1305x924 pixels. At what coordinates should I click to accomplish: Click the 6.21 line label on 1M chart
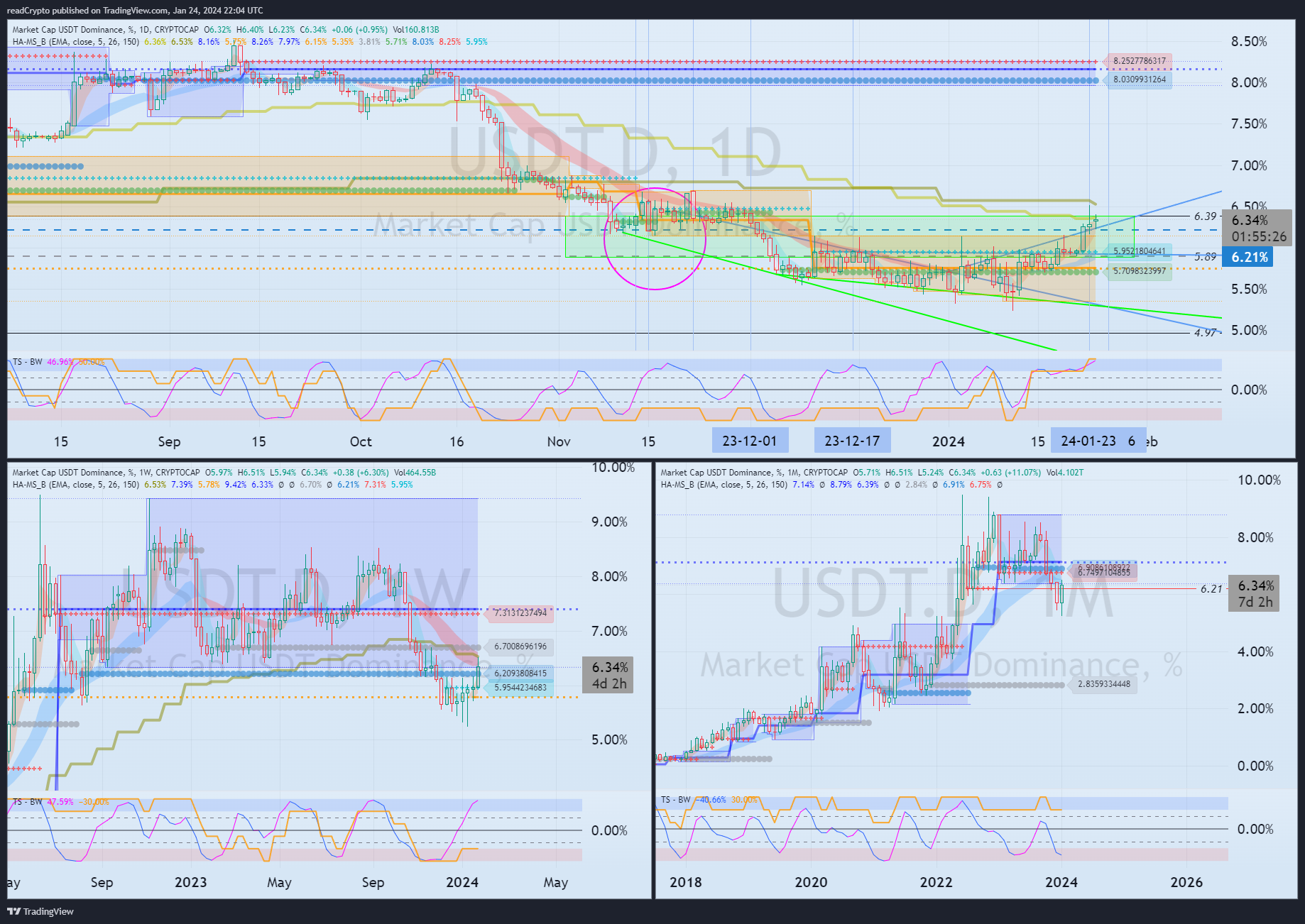pos(1211,589)
